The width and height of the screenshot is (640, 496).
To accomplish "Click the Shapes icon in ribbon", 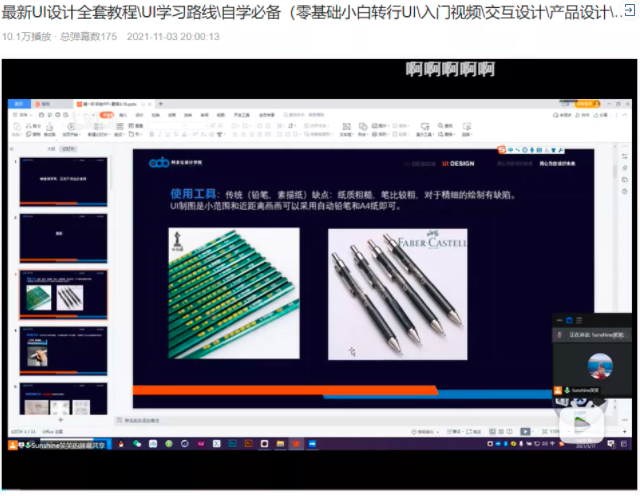I will click(x=363, y=129).
